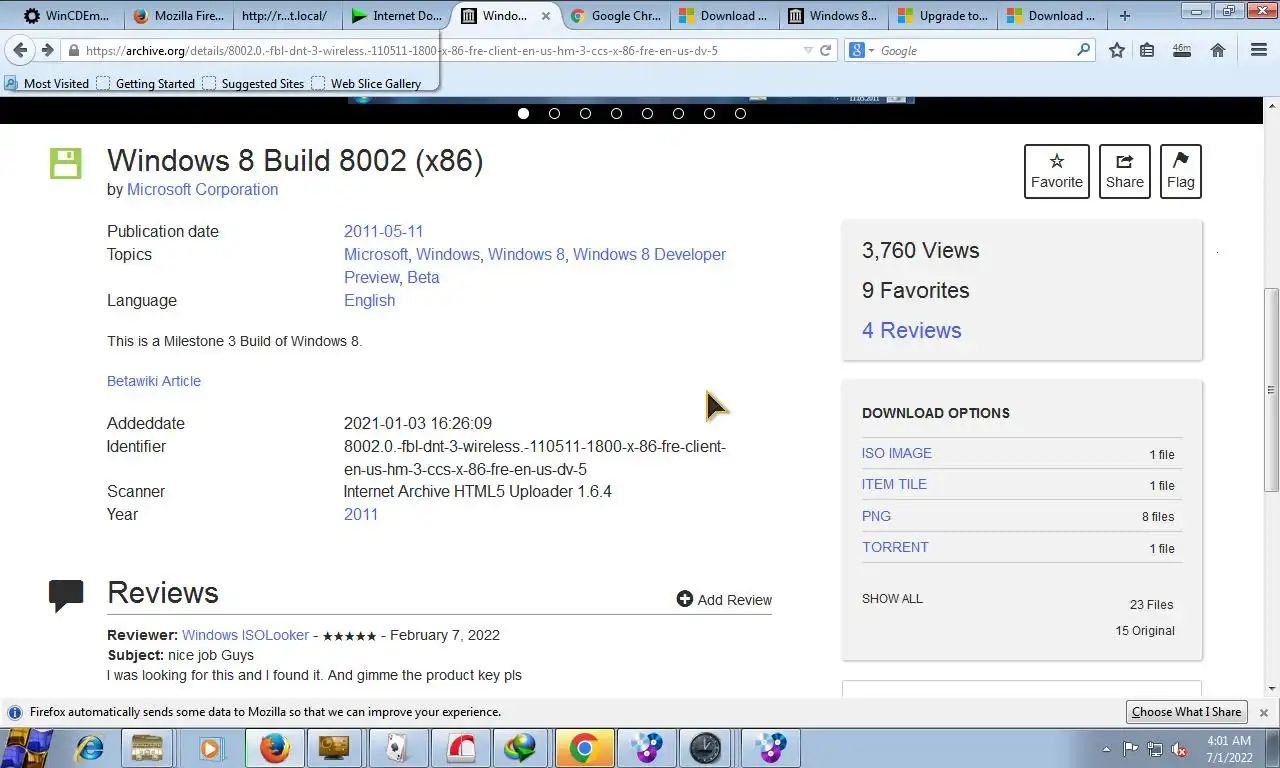The image size is (1280, 768).
Task: Switch to the WinCDEm... tab
Action: [66, 16]
